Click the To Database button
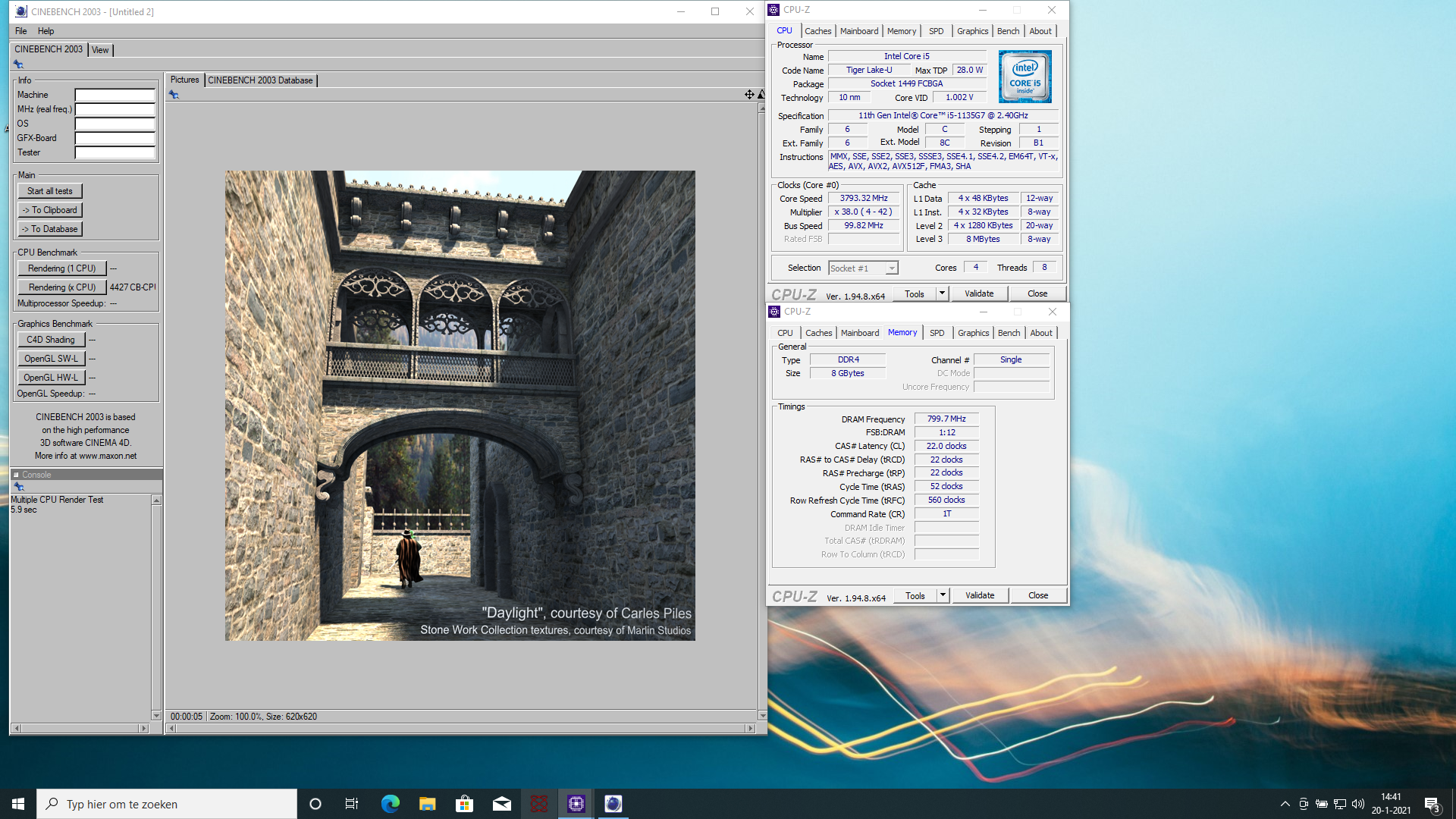This screenshot has width=1456, height=819. [x=50, y=229]
